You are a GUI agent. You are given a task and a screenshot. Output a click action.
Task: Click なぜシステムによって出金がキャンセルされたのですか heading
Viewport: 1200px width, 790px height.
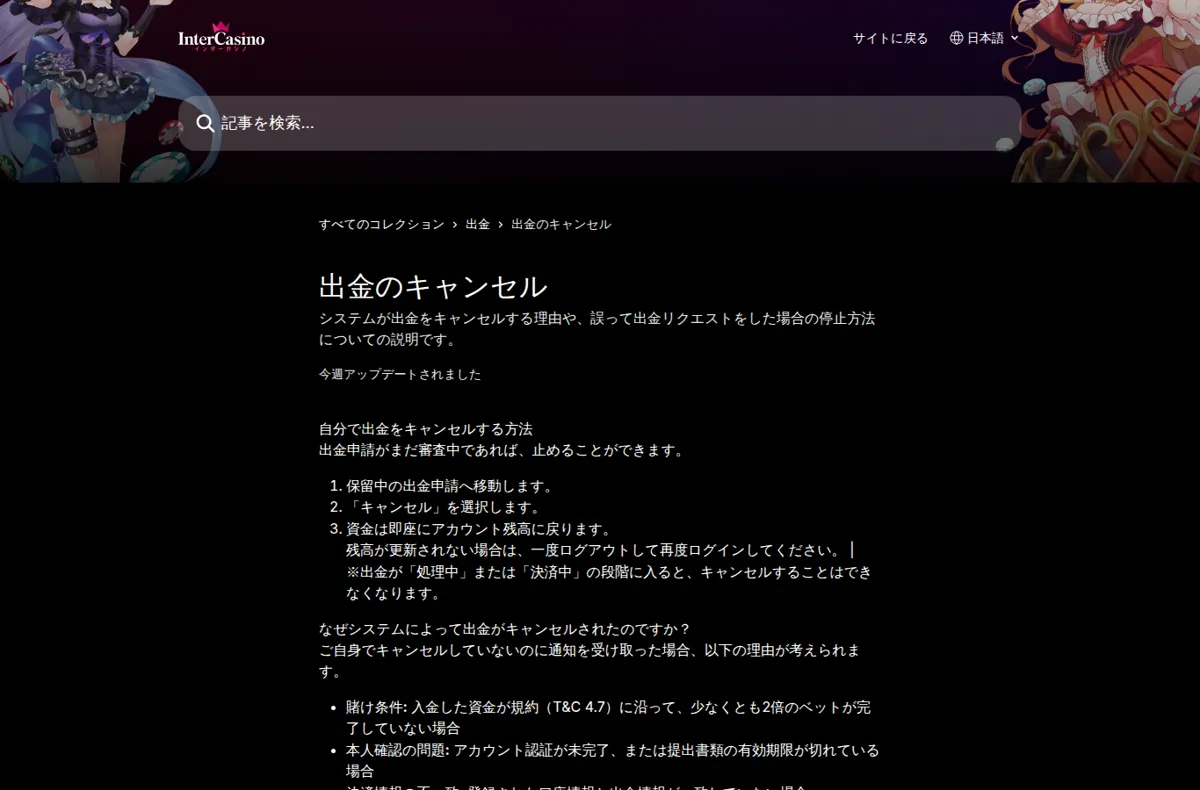click(x=505, y=629)
